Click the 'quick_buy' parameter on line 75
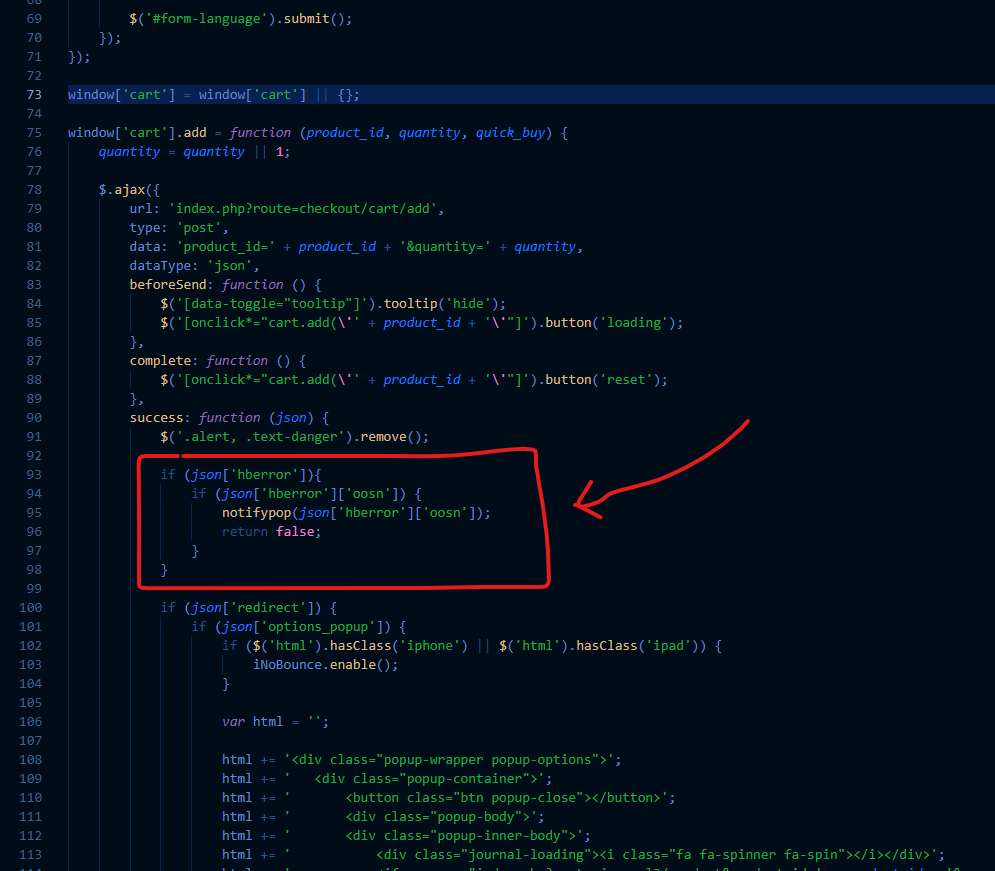The width and height of the screenshot is (995, 871). coord(510,133)
